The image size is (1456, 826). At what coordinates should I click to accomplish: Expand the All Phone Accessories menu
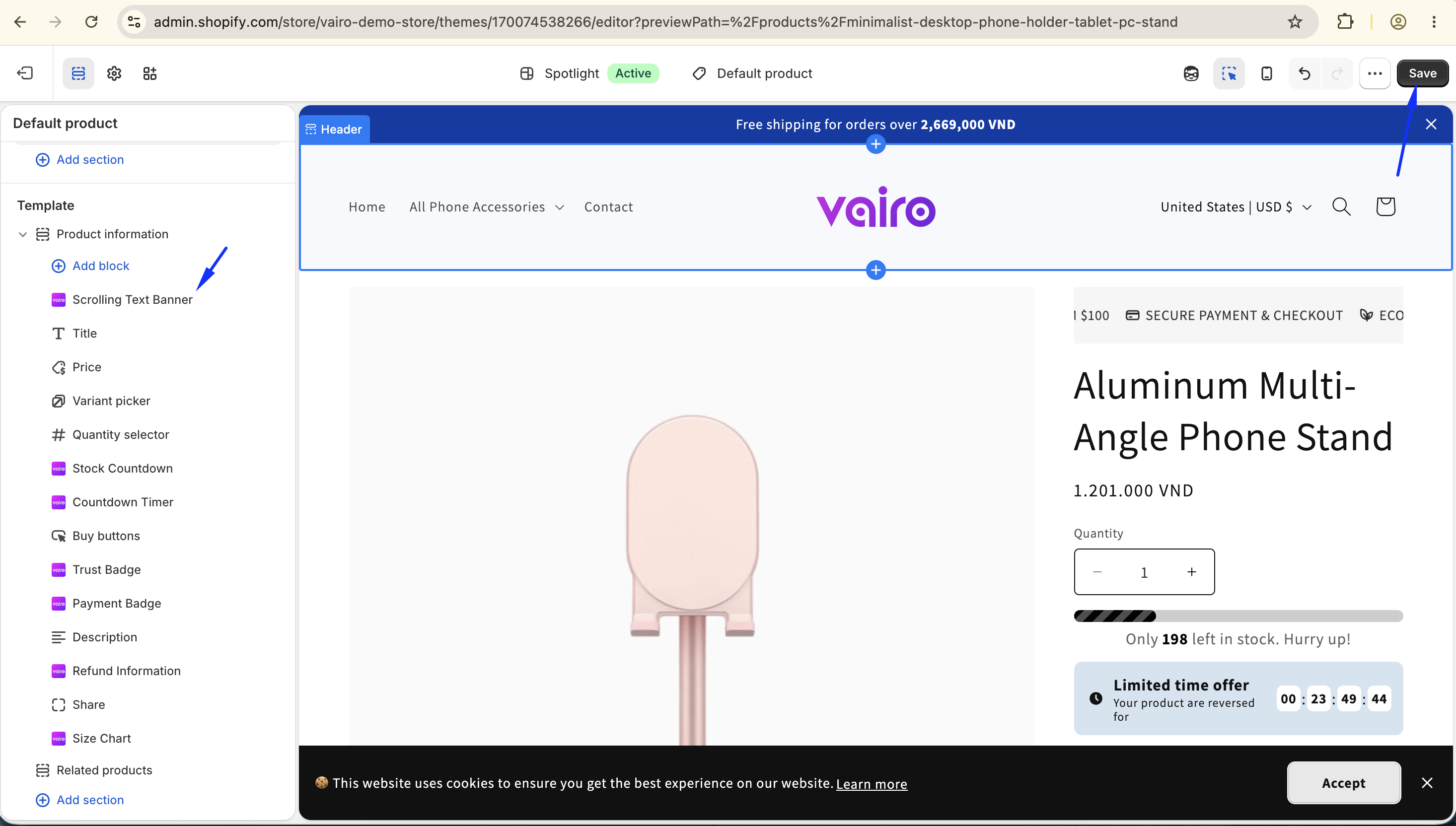click(x=486, y=207)
